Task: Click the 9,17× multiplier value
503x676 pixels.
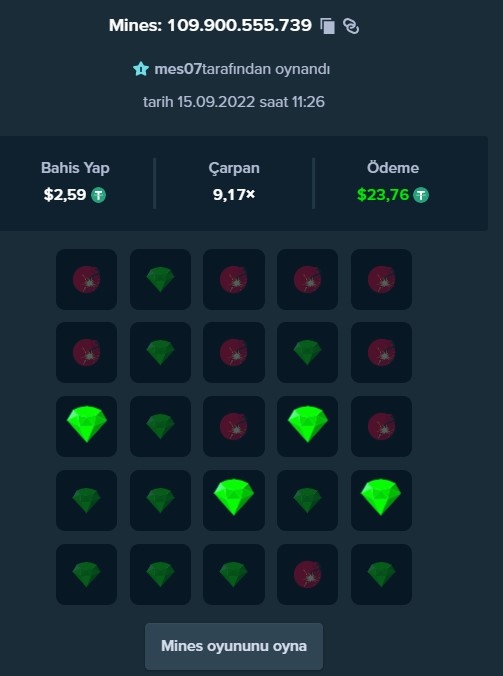Action: click(234, 195)
